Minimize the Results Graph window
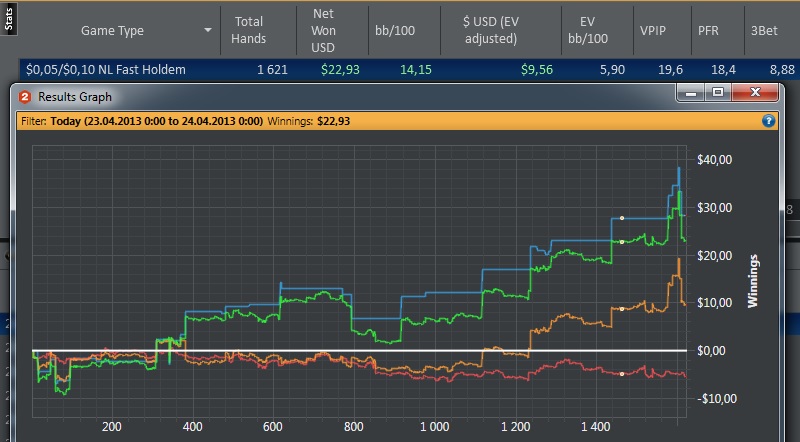The image size is (800, 442). [x=690, y=93]
